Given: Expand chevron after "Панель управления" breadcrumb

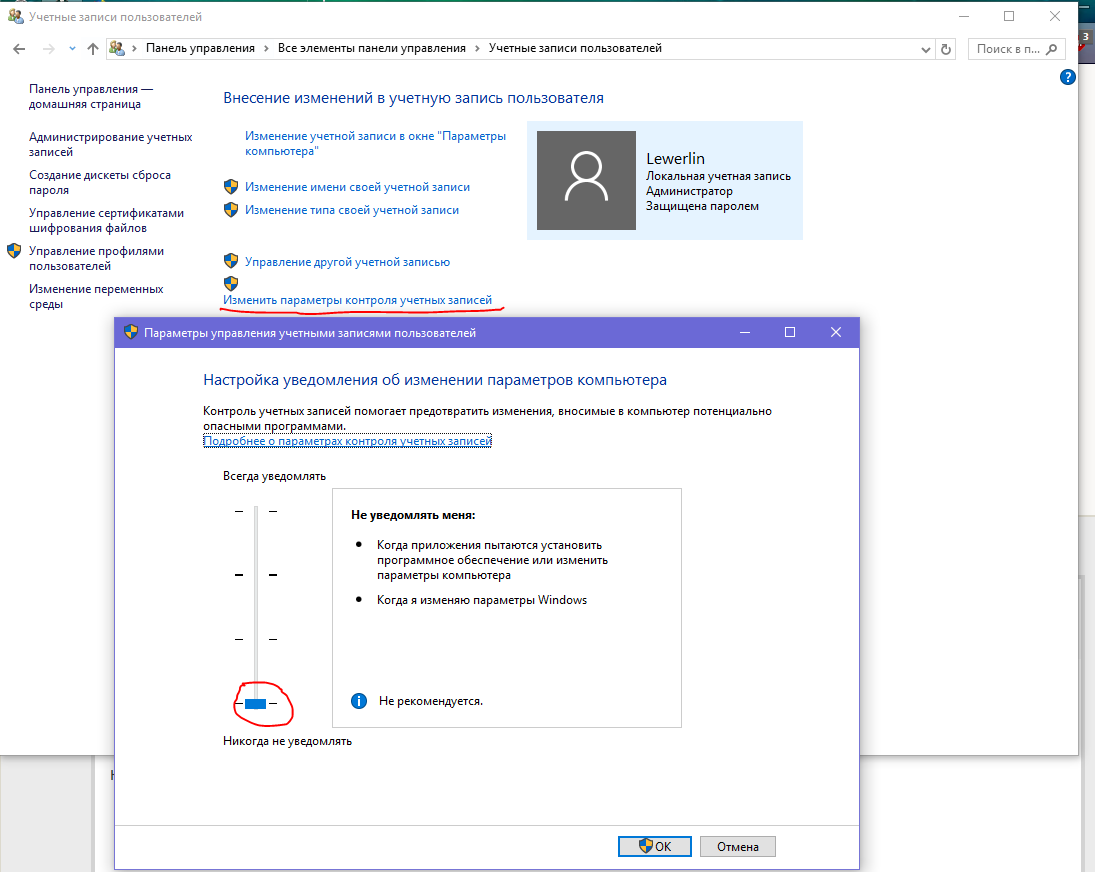Looking at the screenshot, I should click(x=266, y=48).
